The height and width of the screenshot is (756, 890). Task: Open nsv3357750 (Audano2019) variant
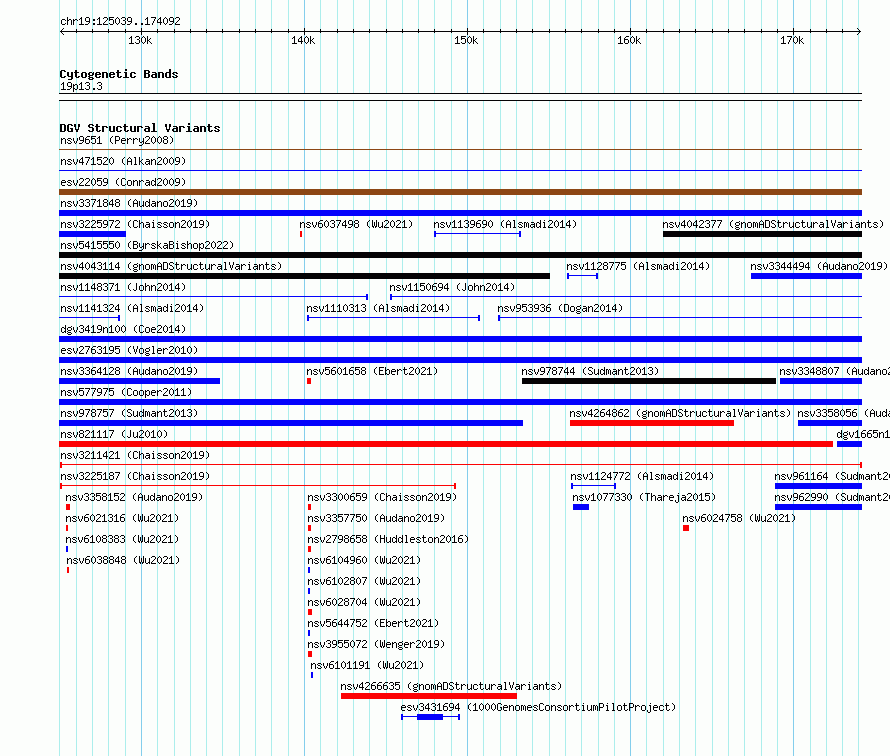[x=376, y=518]
